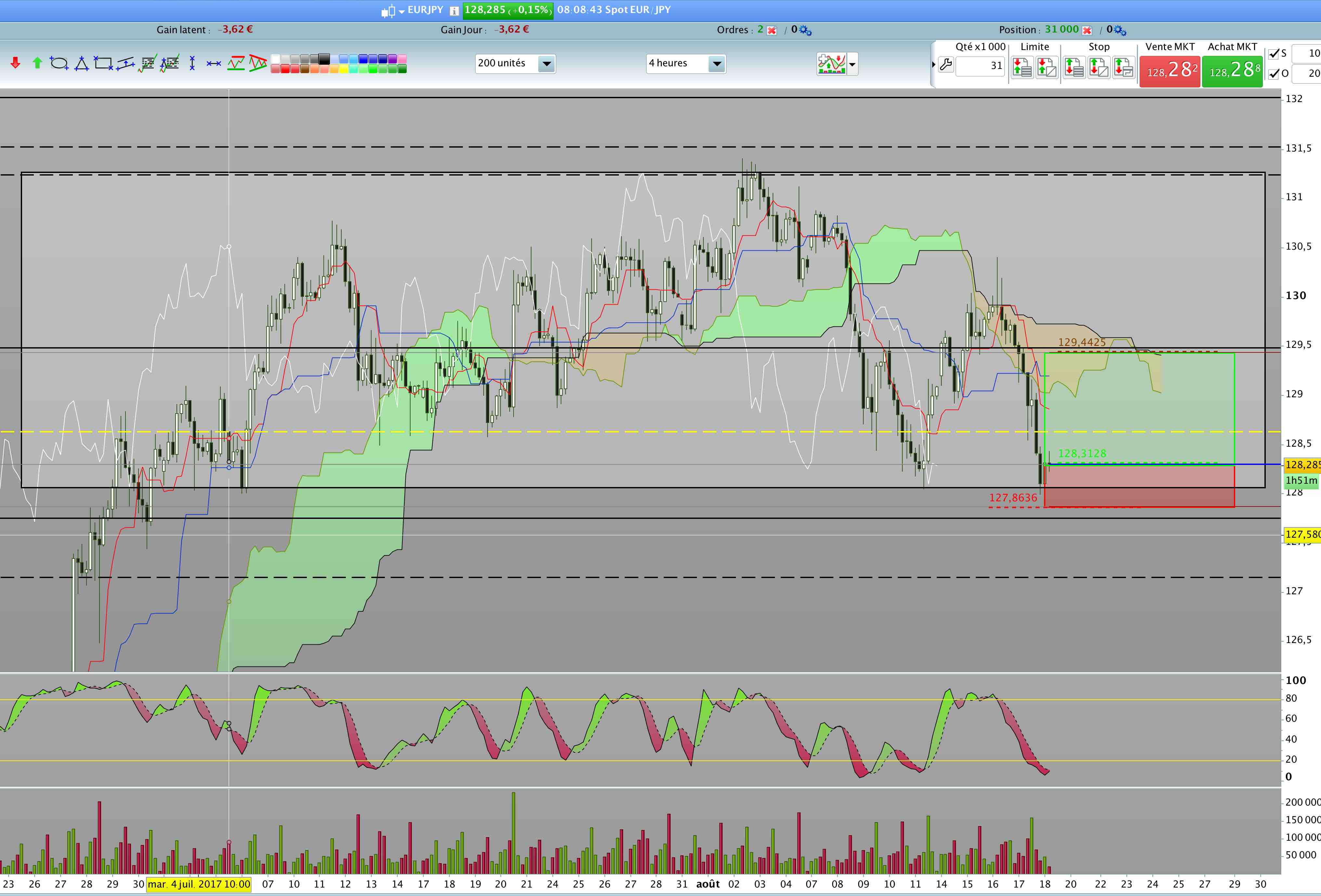Choose the rectangle drawing tool
This screenshot has height=896, width=1321.
tap(103, 63)
